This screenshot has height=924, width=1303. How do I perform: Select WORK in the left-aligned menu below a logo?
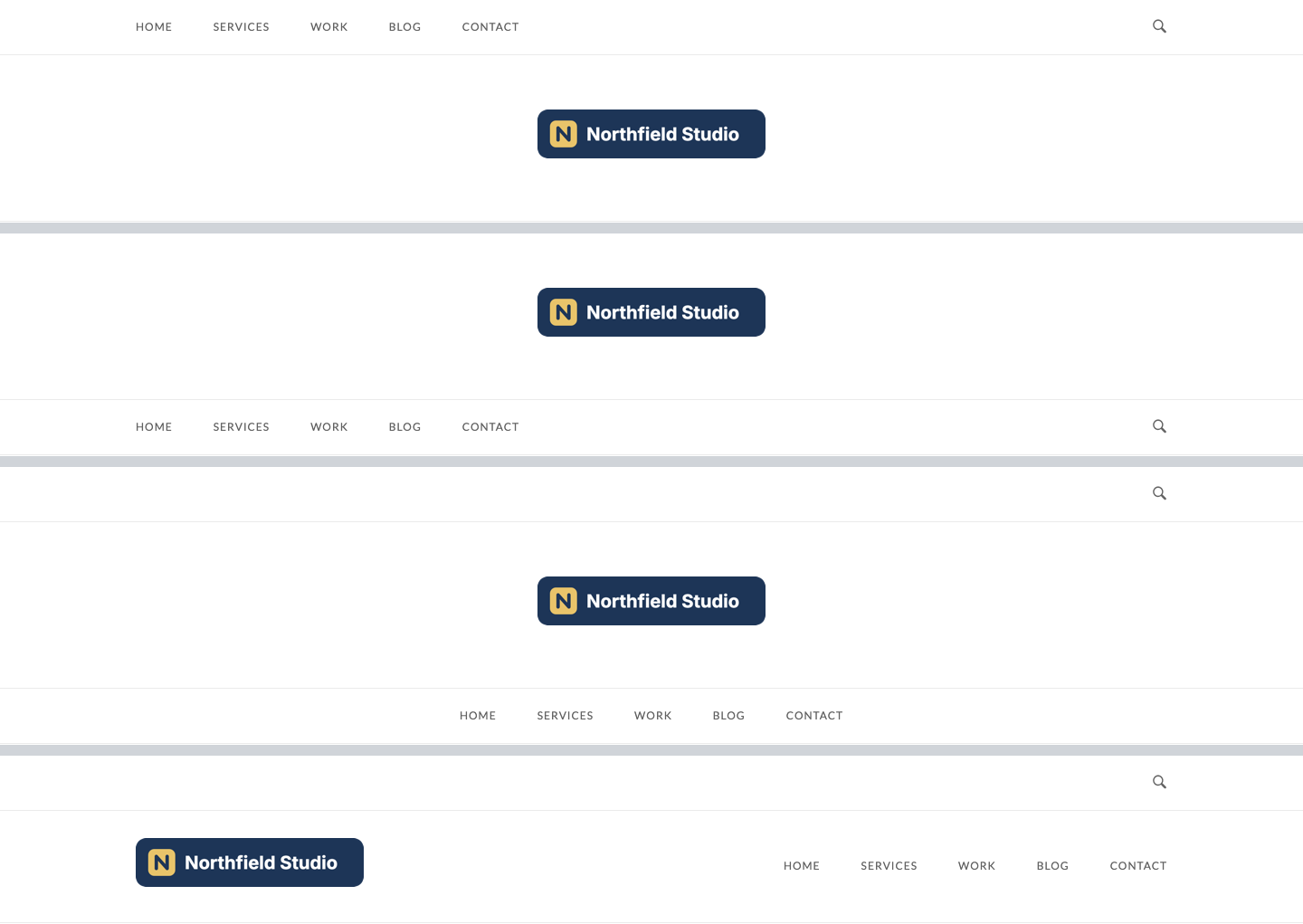point(329,427)
